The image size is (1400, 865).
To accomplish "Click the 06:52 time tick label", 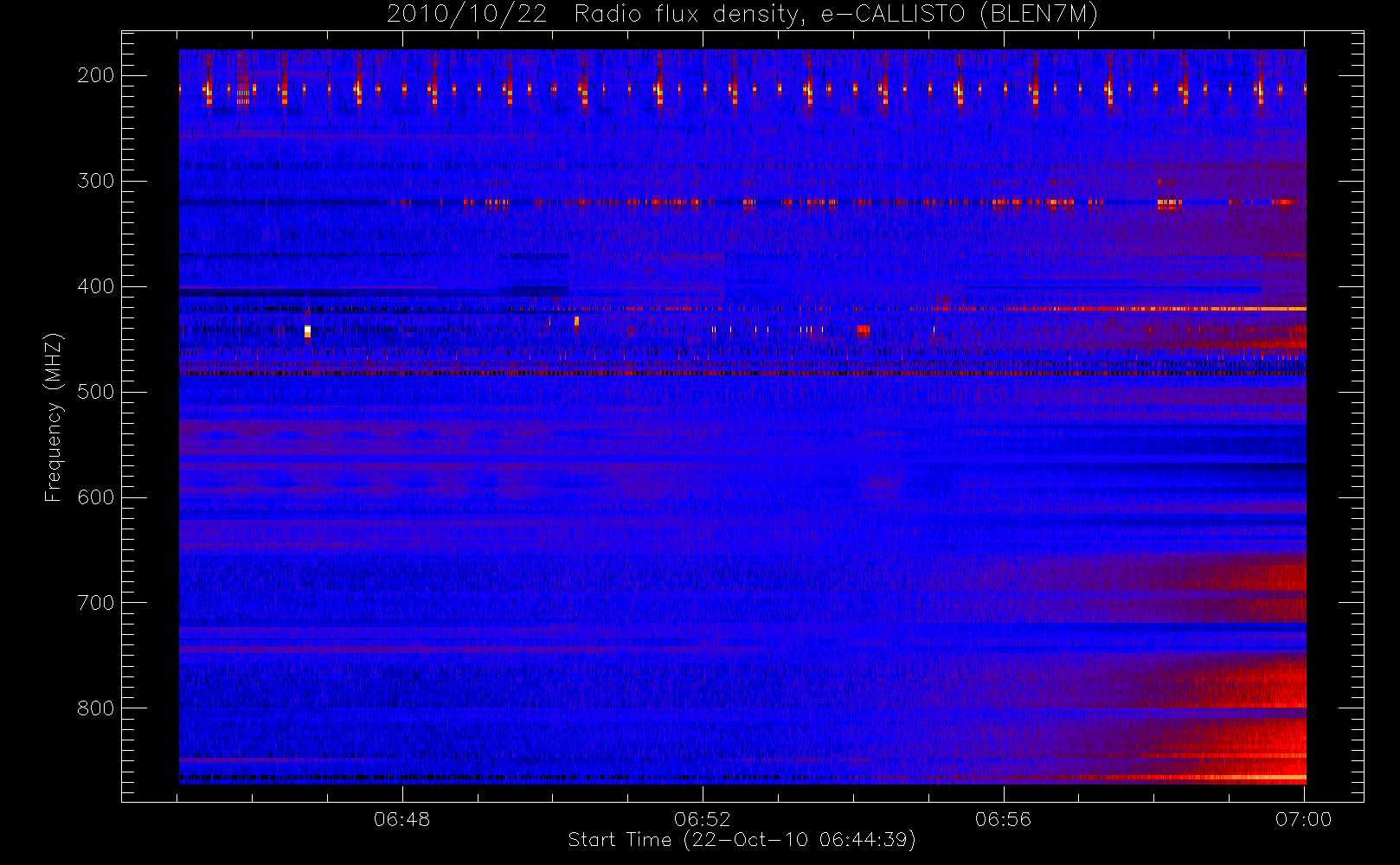I will [x=703, y=819].
